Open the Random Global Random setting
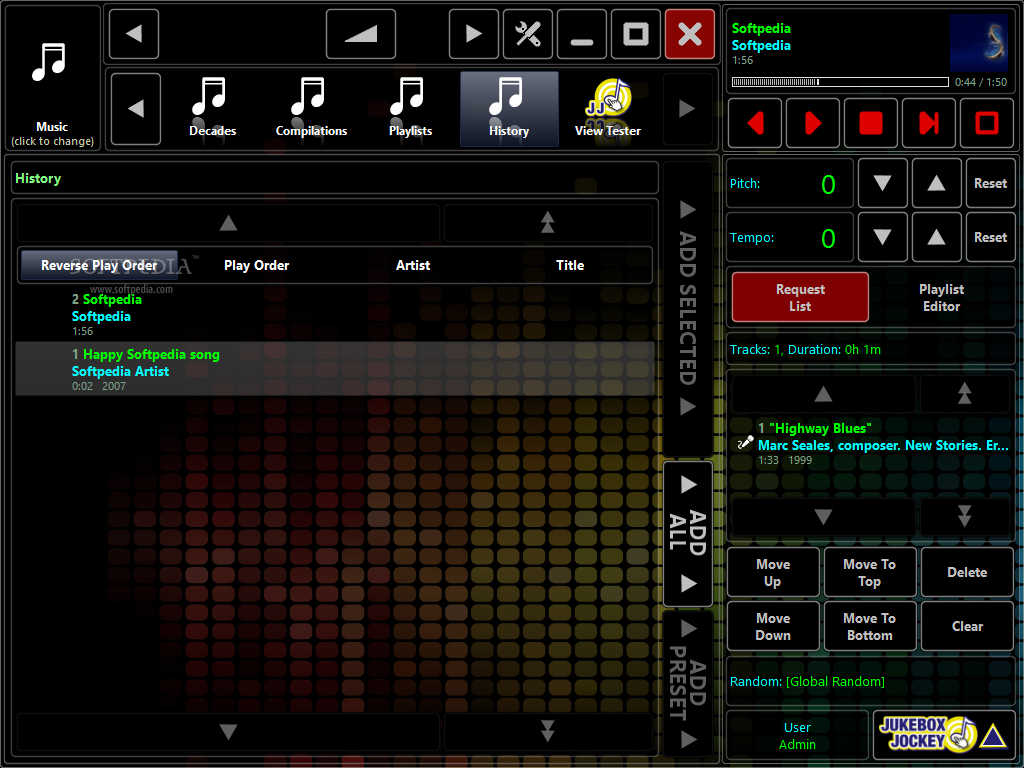 (871, 681)
